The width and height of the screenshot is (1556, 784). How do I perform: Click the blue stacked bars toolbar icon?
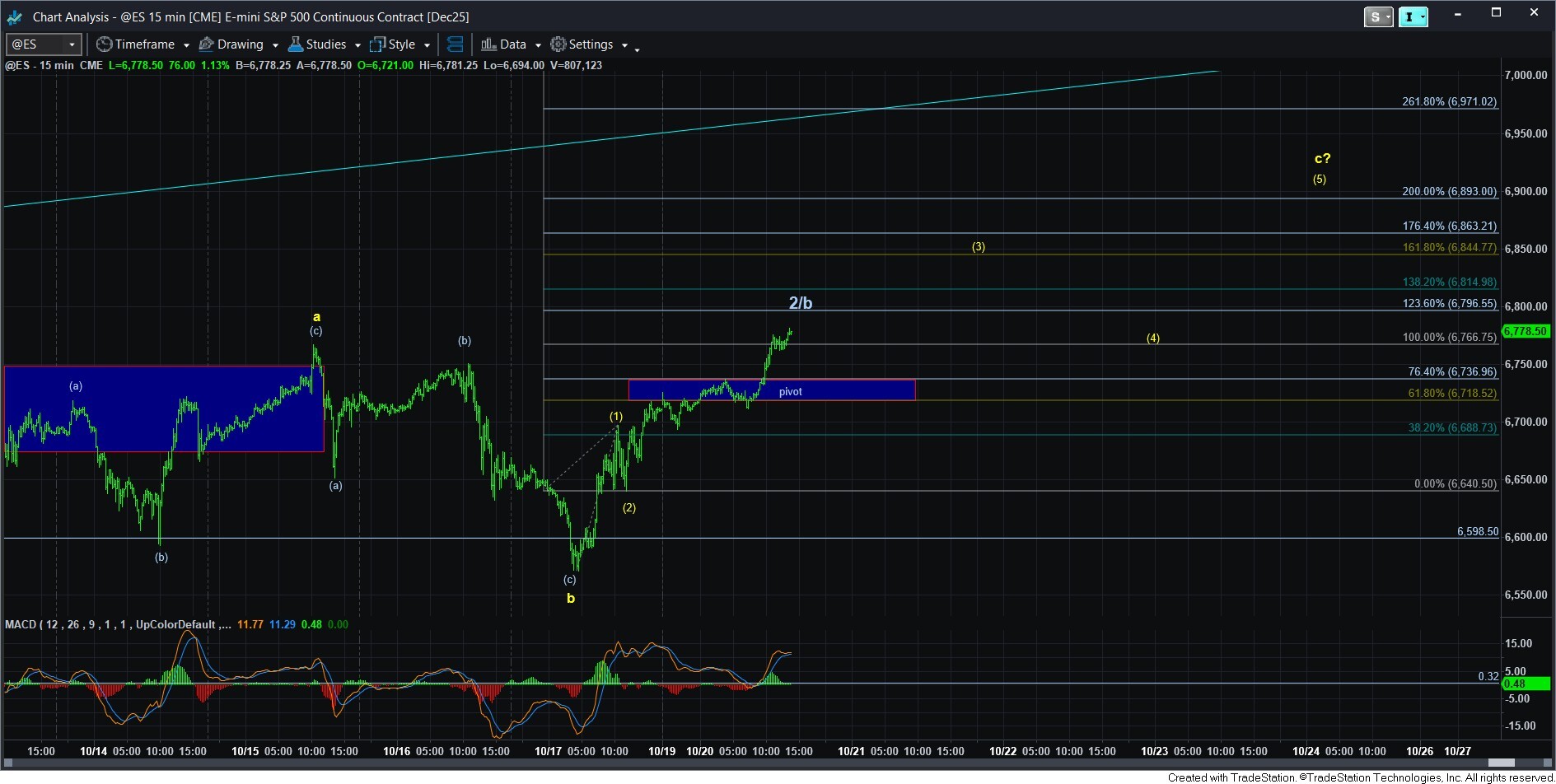click(455, 44)
